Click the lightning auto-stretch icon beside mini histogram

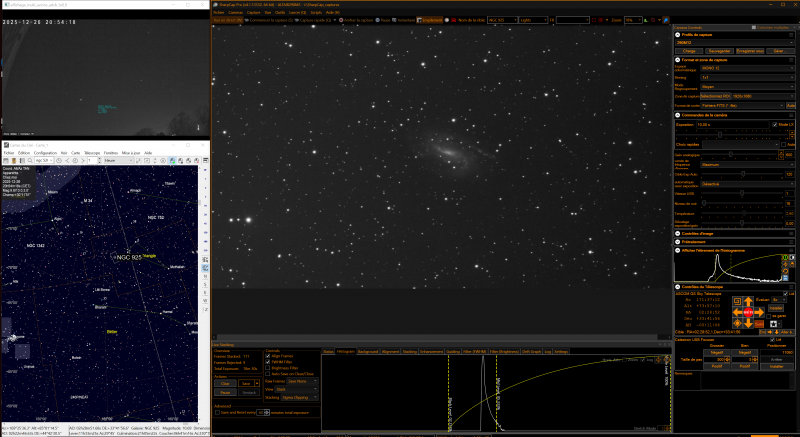786,264
